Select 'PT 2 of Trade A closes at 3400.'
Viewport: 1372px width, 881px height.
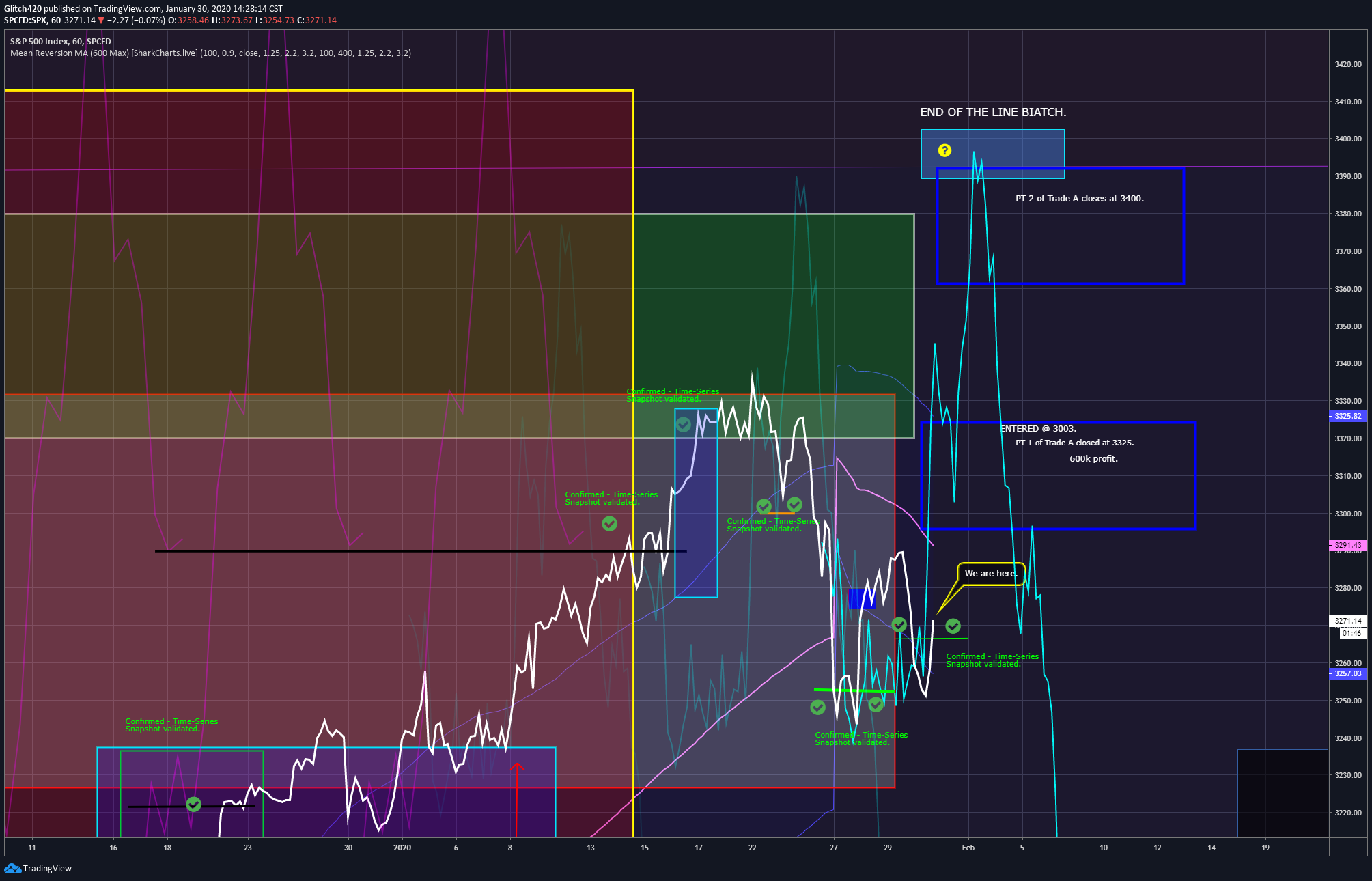click(1079, 199)
